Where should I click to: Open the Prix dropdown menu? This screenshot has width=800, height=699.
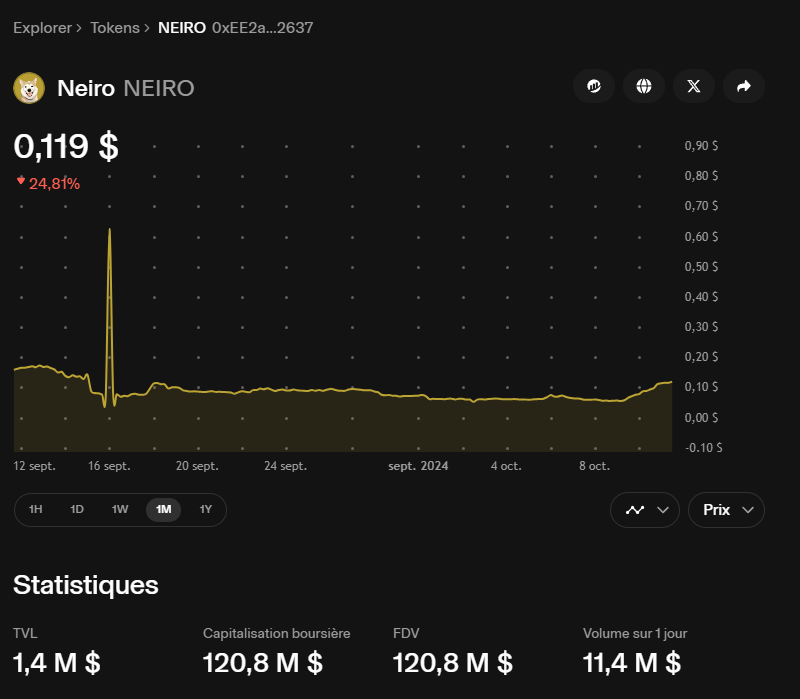click(x=726, y=510)
